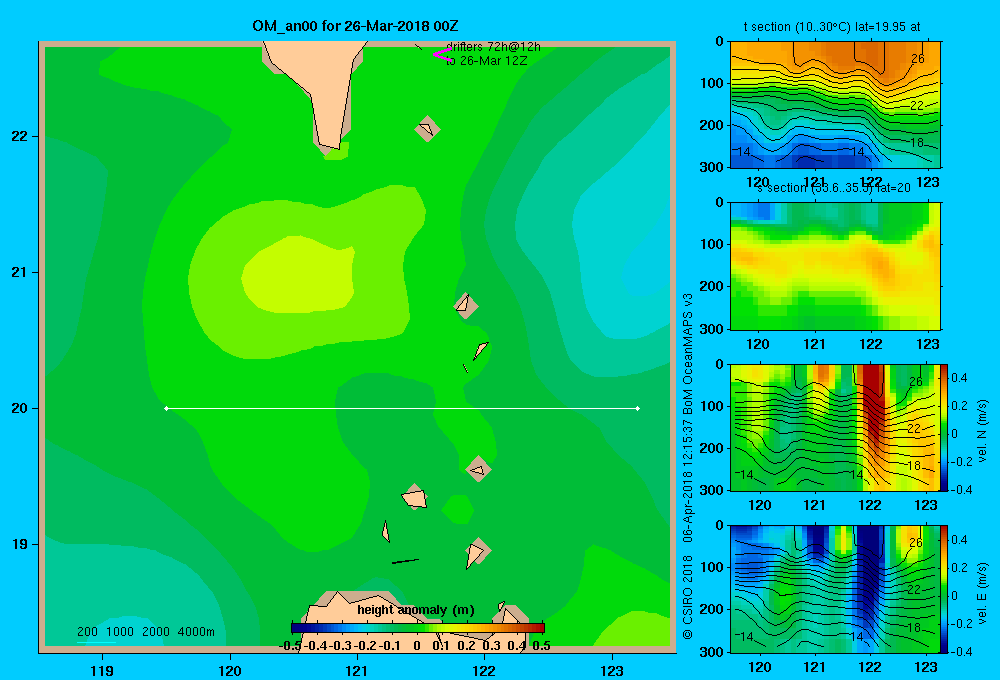
Task: Select the right endpoint of the white transect line
Action: pyautogui.click(x=638, y=408)
